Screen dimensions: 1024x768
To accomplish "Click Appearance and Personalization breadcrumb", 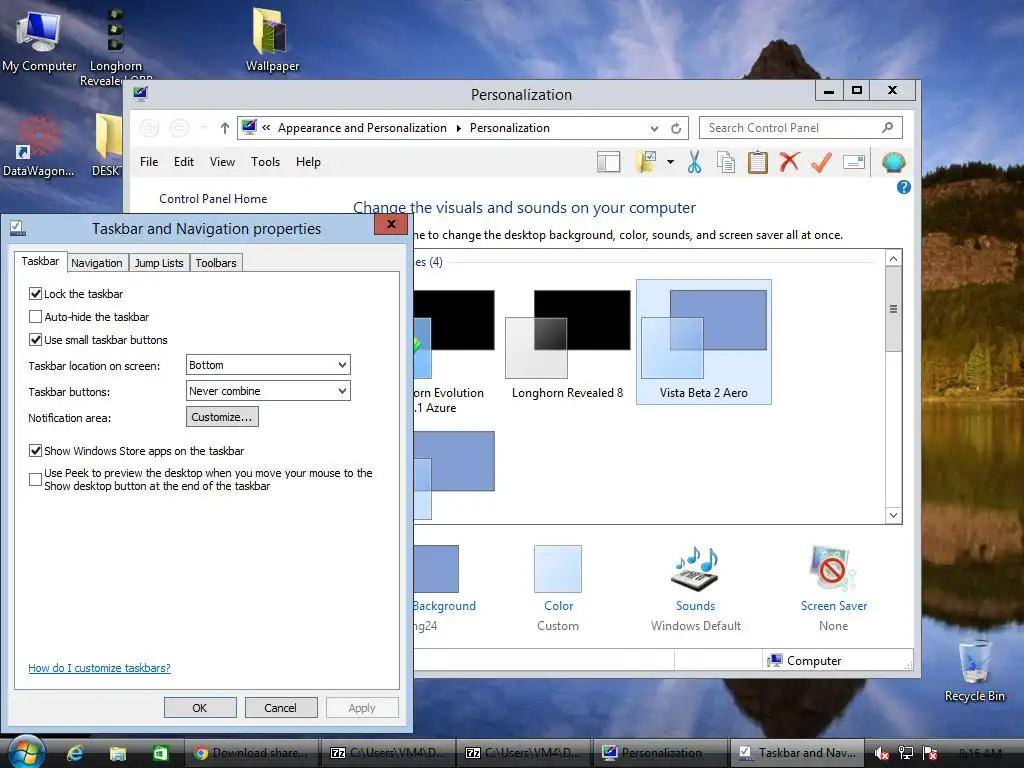I will [x=362, y=128].
